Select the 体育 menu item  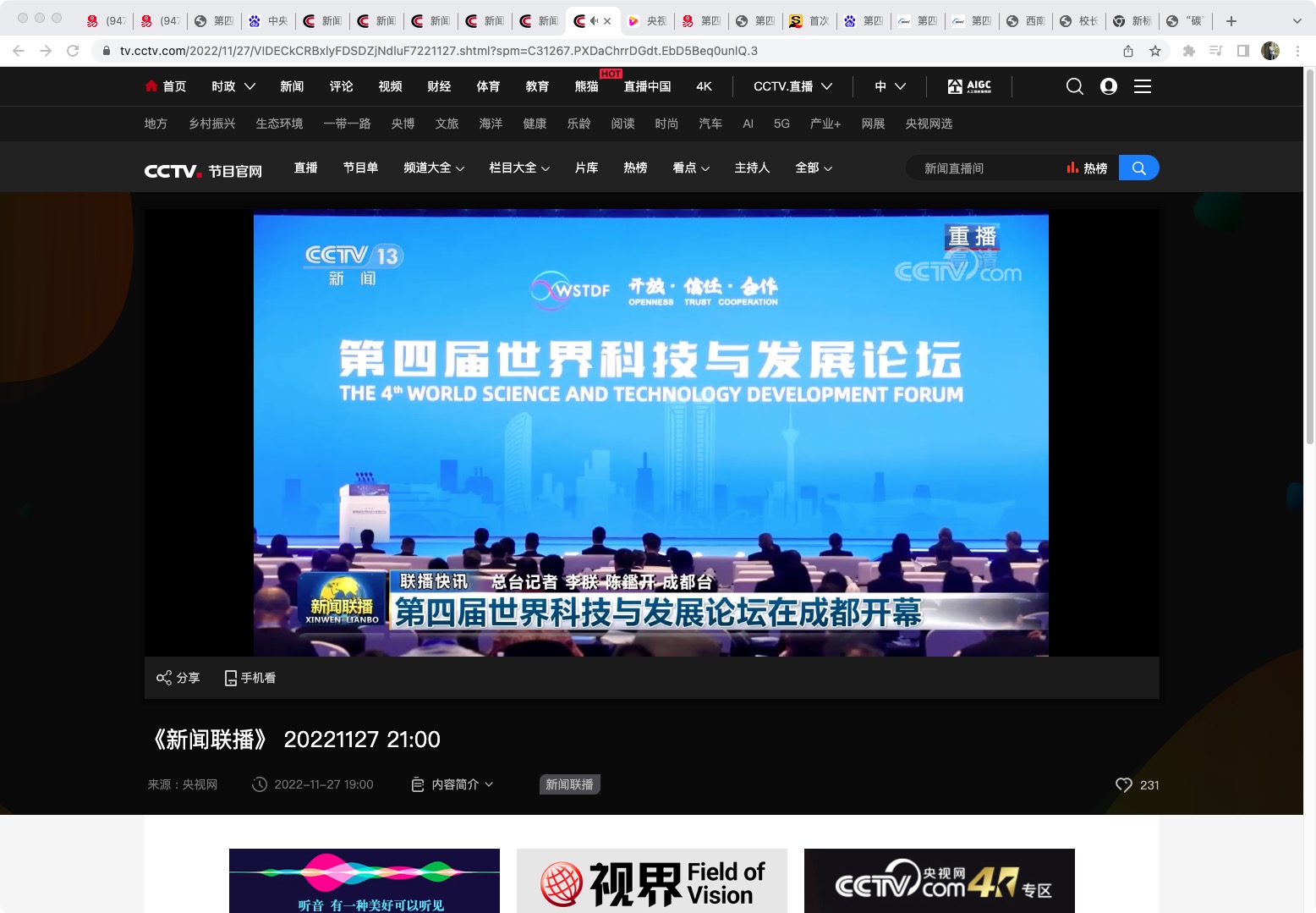(488, 86)
